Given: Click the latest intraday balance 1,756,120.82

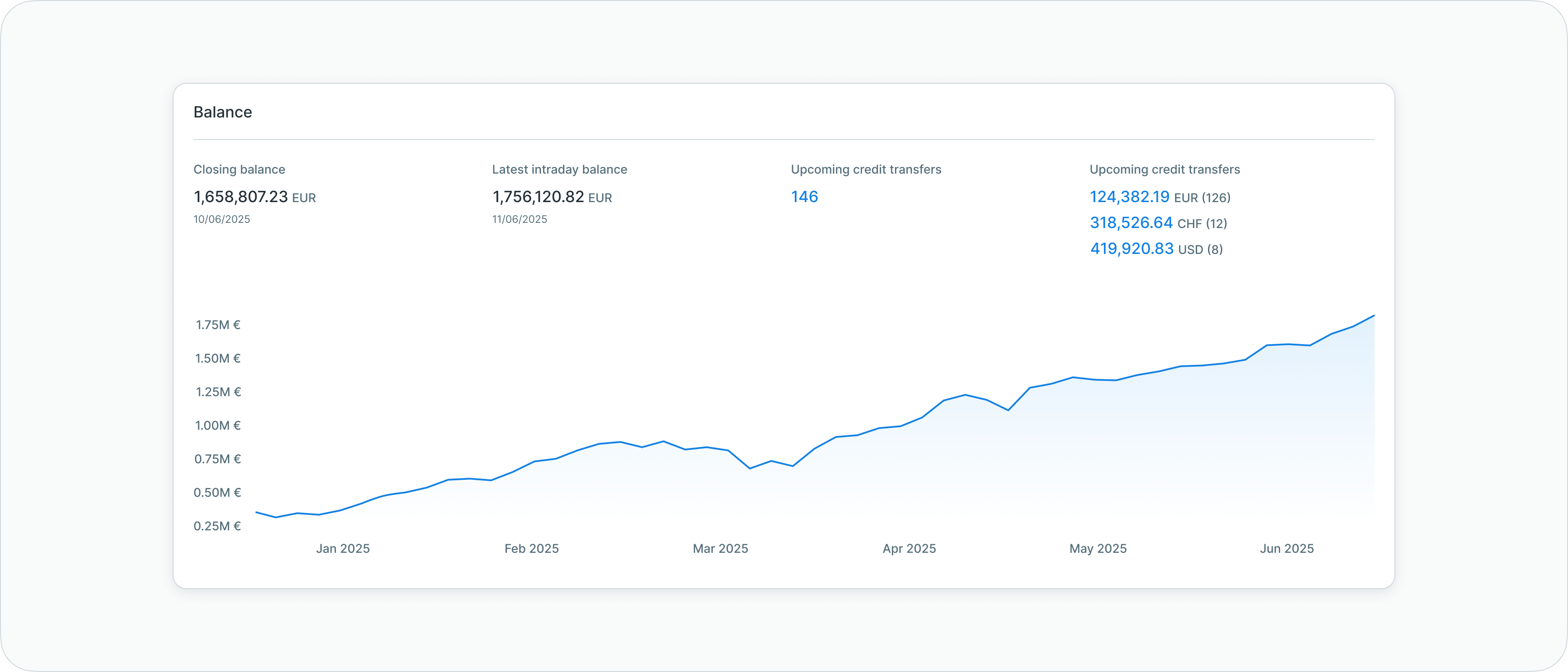Looking at the screenshot, I should [x=538, y=197].
